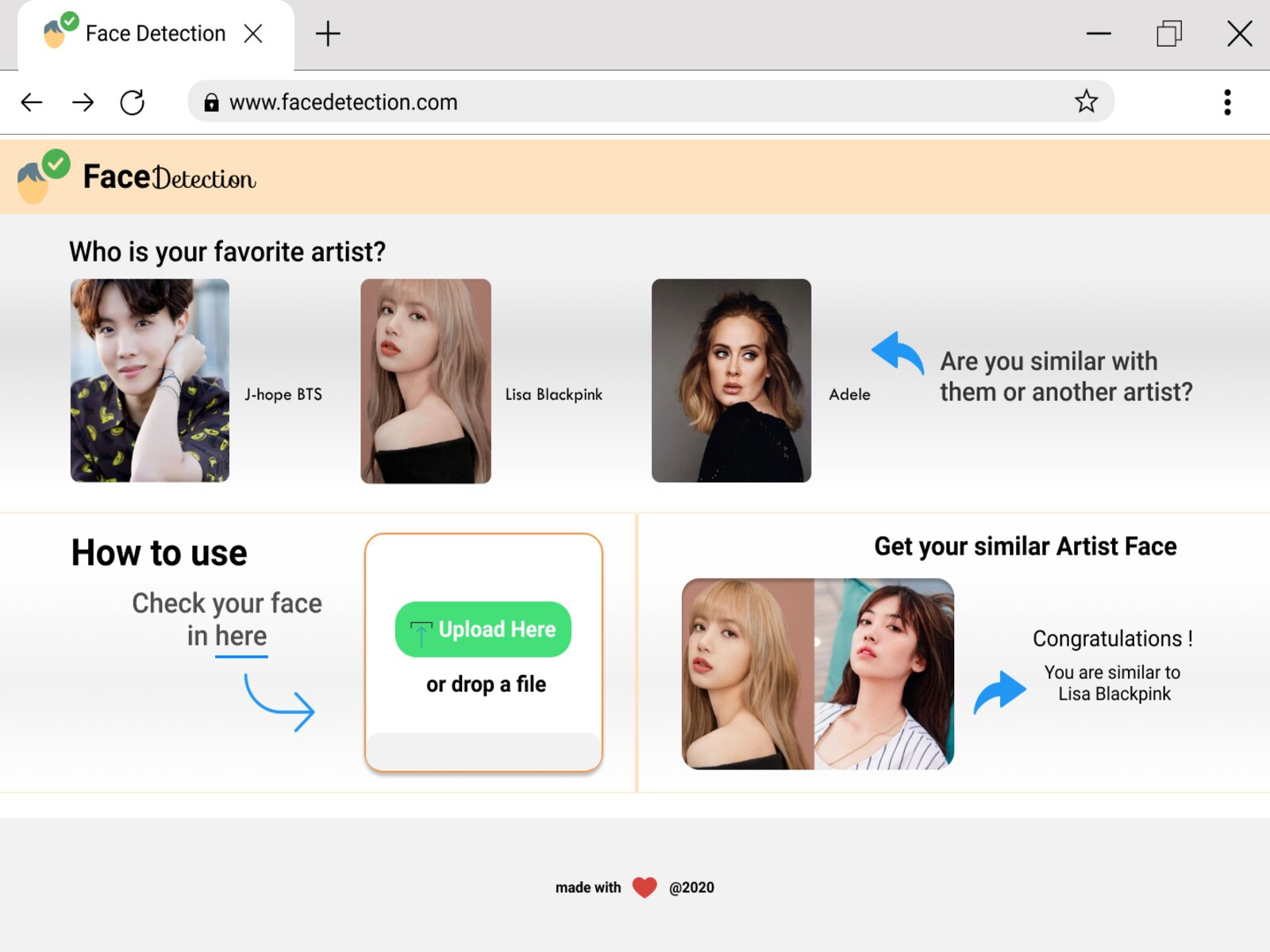Click the "Who is your favorite artist?" heading
Screen dimensions: 1270x952
tap(227, 251)
